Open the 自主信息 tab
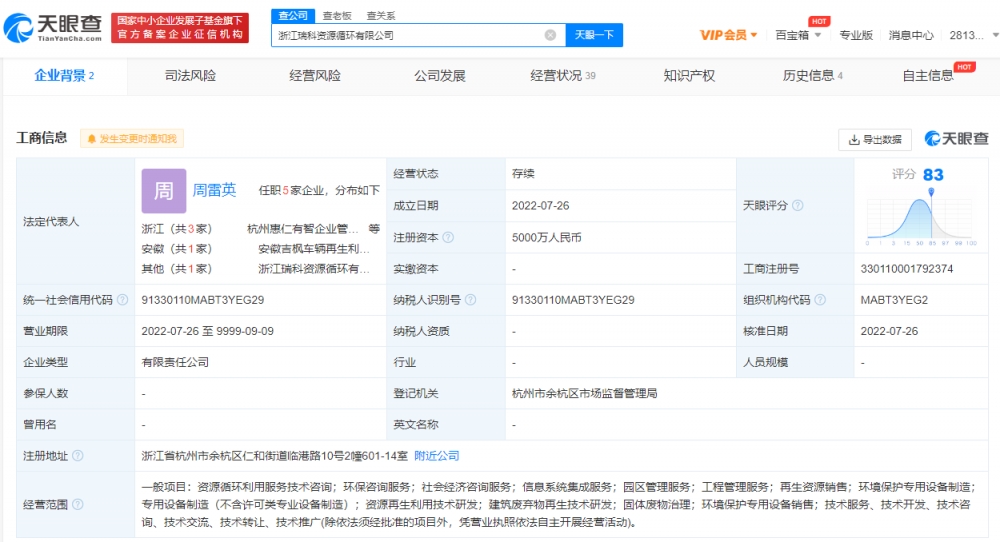Viewport: 1000px width, 542px height. point(927,76)
